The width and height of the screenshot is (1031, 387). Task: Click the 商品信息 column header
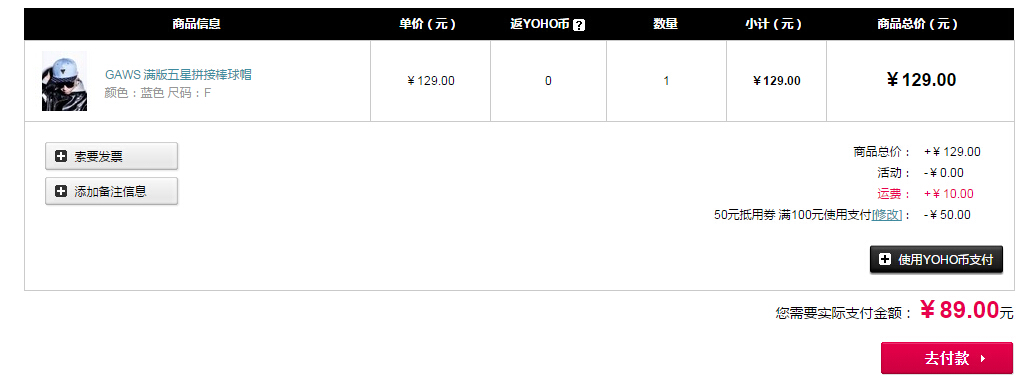click(x=197, y=24)
